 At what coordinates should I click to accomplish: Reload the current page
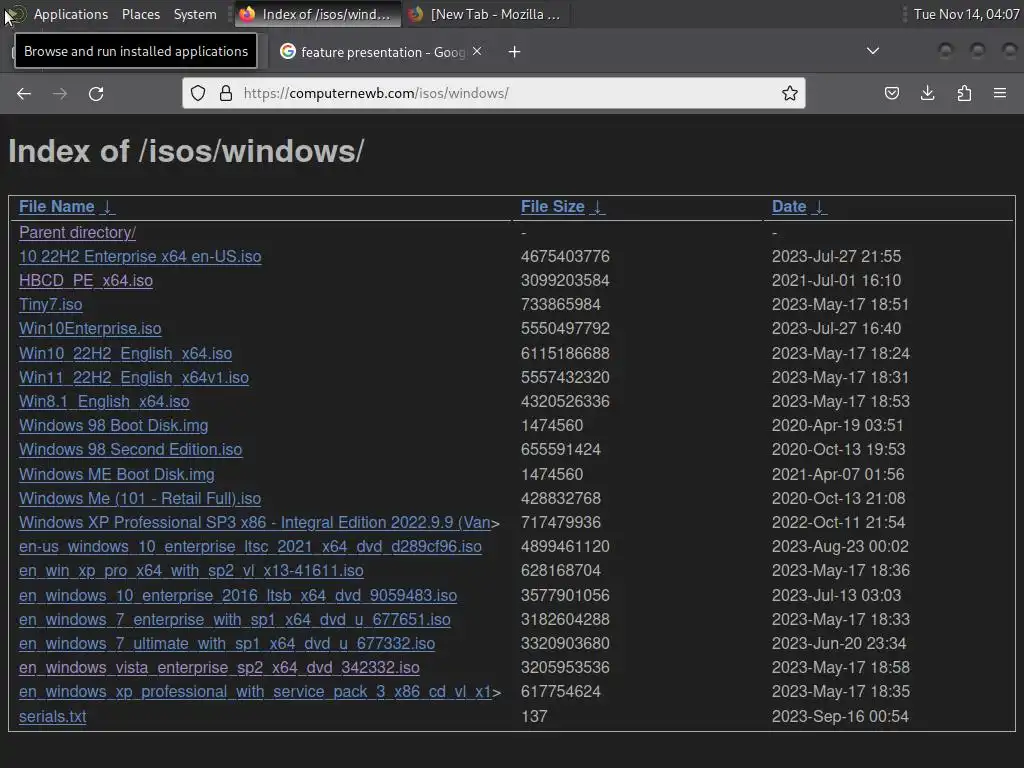point(96,93)
